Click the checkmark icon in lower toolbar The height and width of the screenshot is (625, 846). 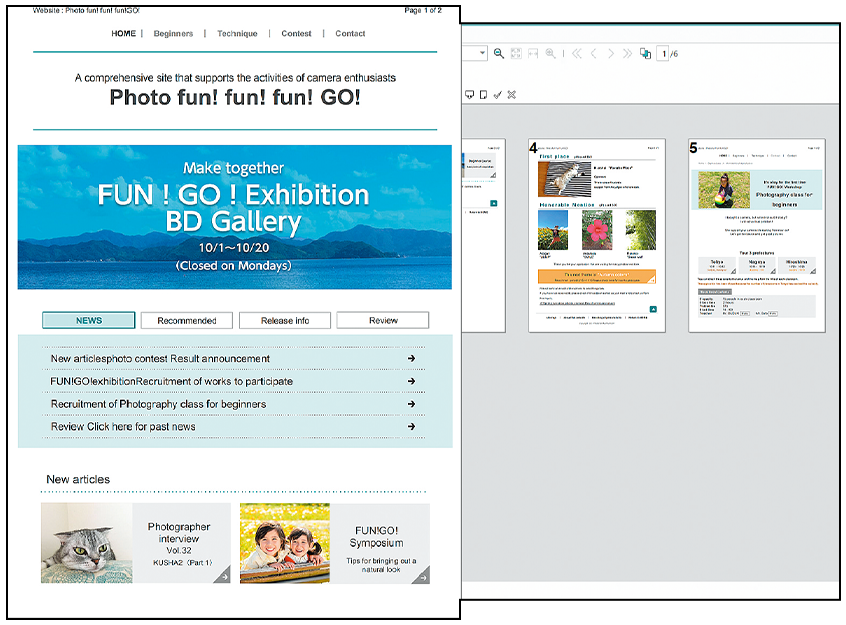pos(497,95)
